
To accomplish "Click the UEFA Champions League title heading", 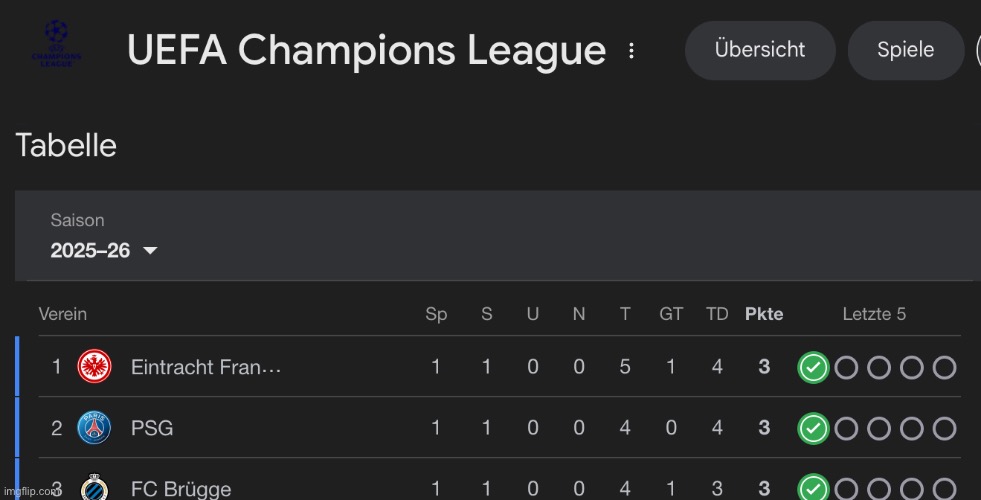I will tap(366, 50).
